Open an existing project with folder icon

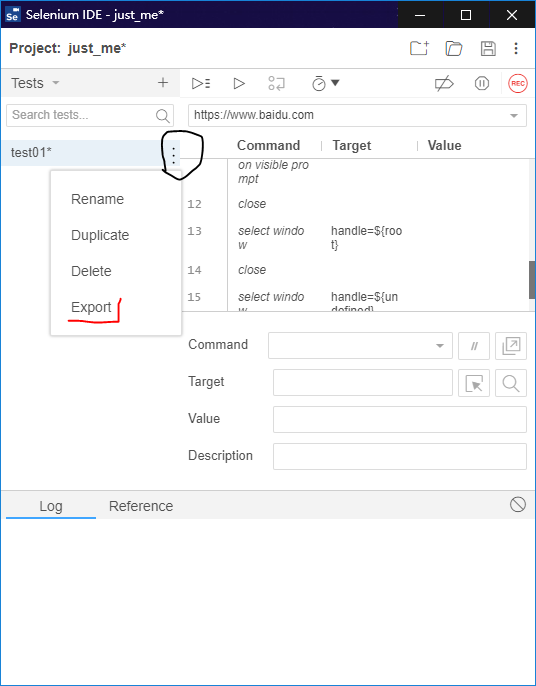pos(454,48)
